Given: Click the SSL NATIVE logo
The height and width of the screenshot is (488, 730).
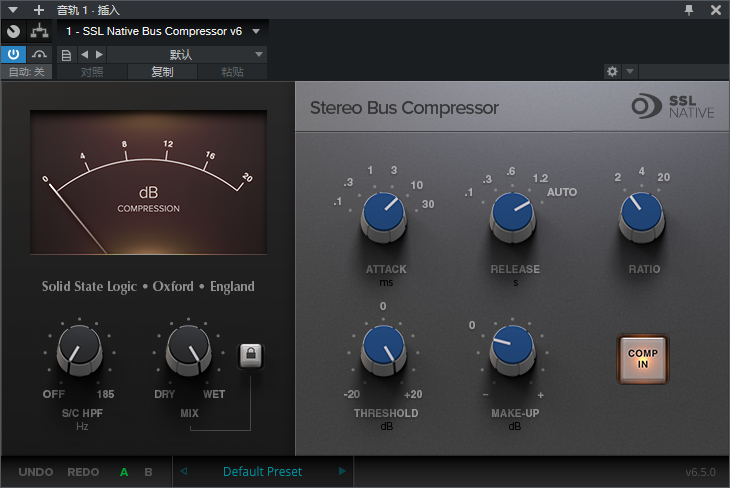Looking at the screenshot, I should 673,106.
